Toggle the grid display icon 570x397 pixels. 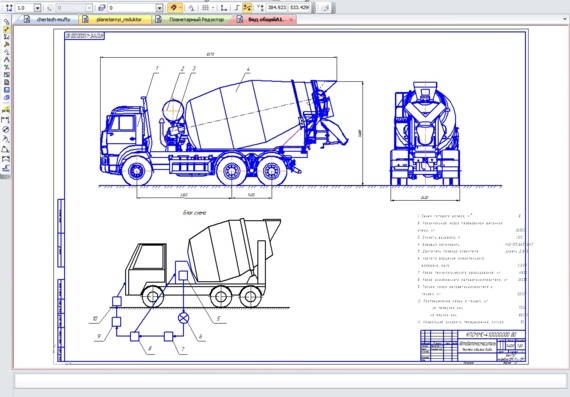(205, 8)
